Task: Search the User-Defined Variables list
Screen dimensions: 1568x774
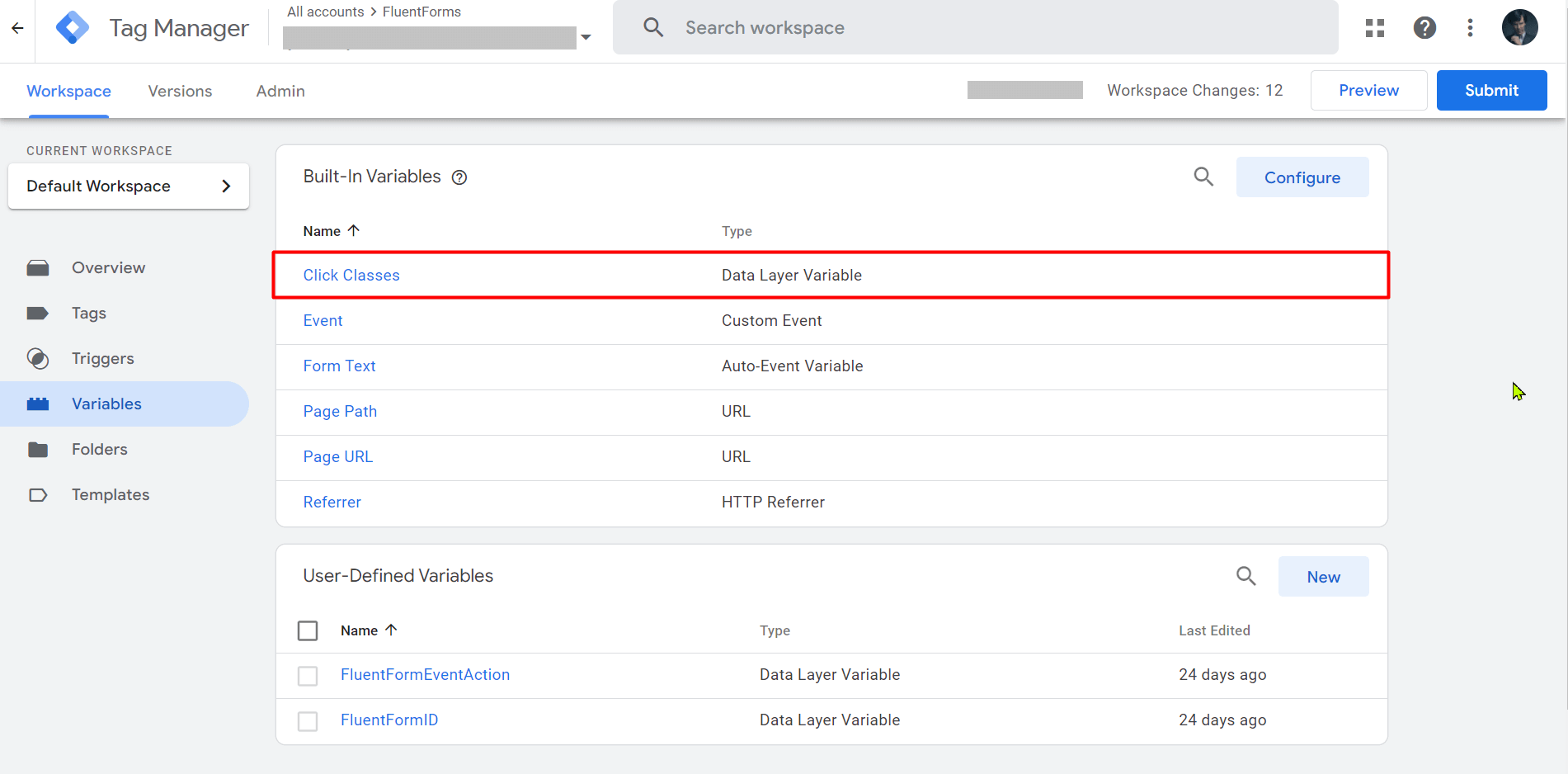Action: pyautogui.click(x=1245, y=576)
